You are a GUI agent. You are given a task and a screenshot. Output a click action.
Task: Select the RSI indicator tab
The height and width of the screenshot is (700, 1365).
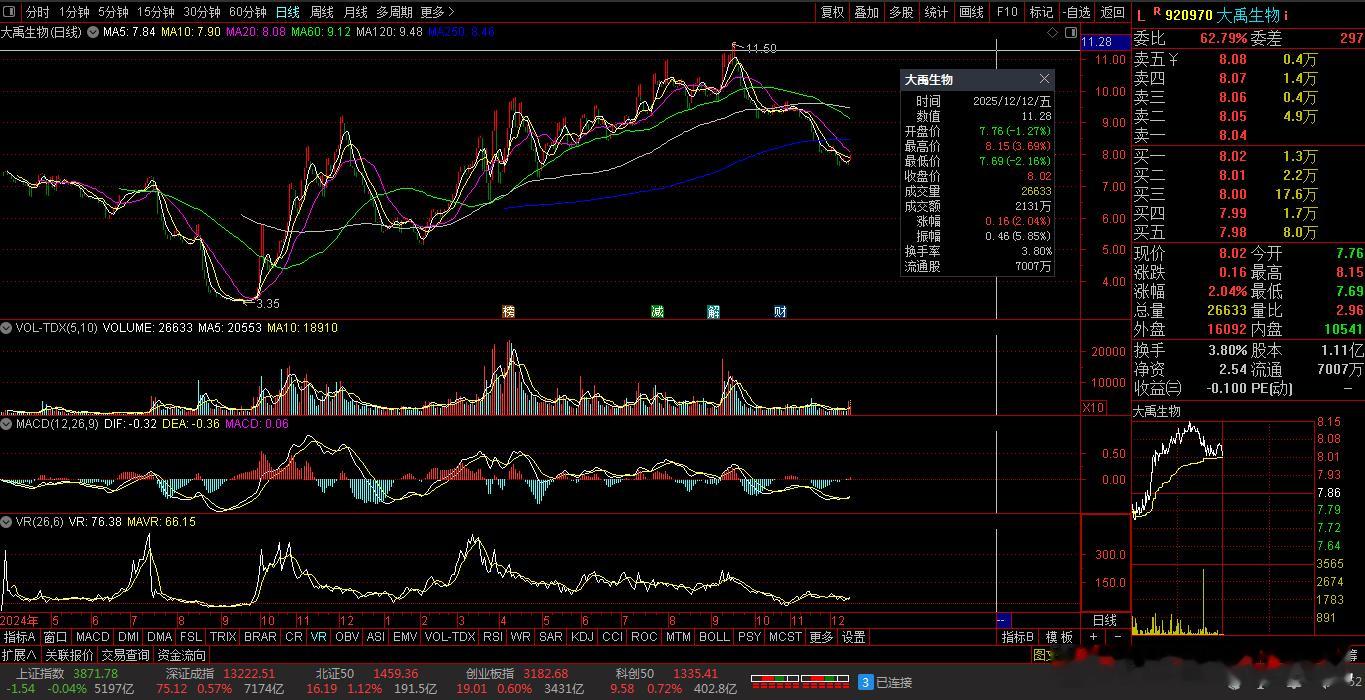tap(492, 637)
